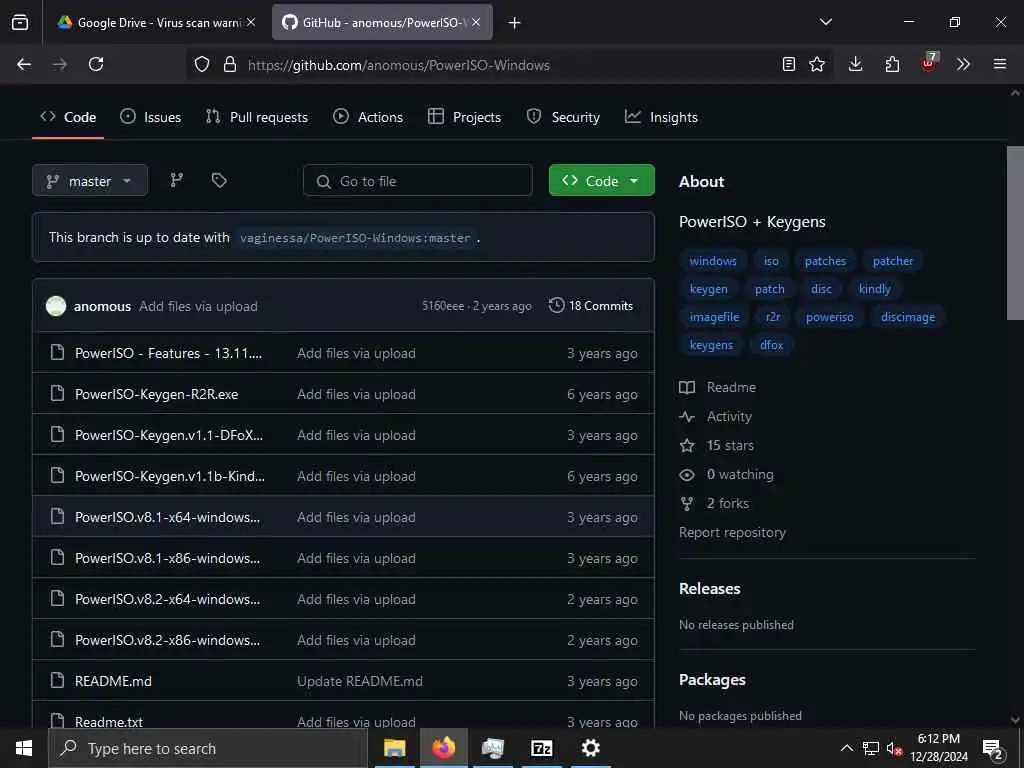This screenshot has width=1024, height=768.
Task: Close the Google Drive tab
Action: (251, 22)
